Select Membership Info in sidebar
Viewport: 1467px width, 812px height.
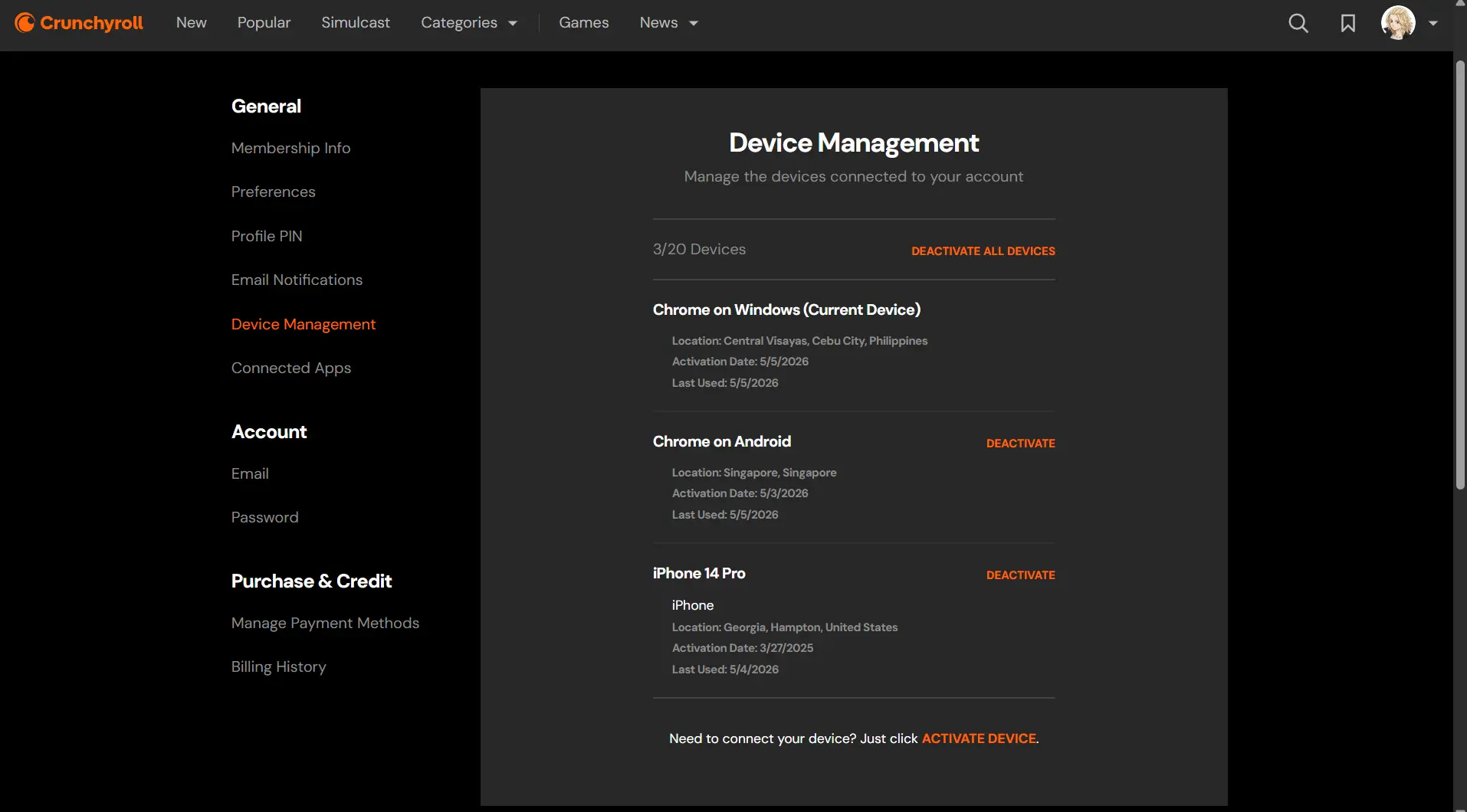(x=291, y=148)
